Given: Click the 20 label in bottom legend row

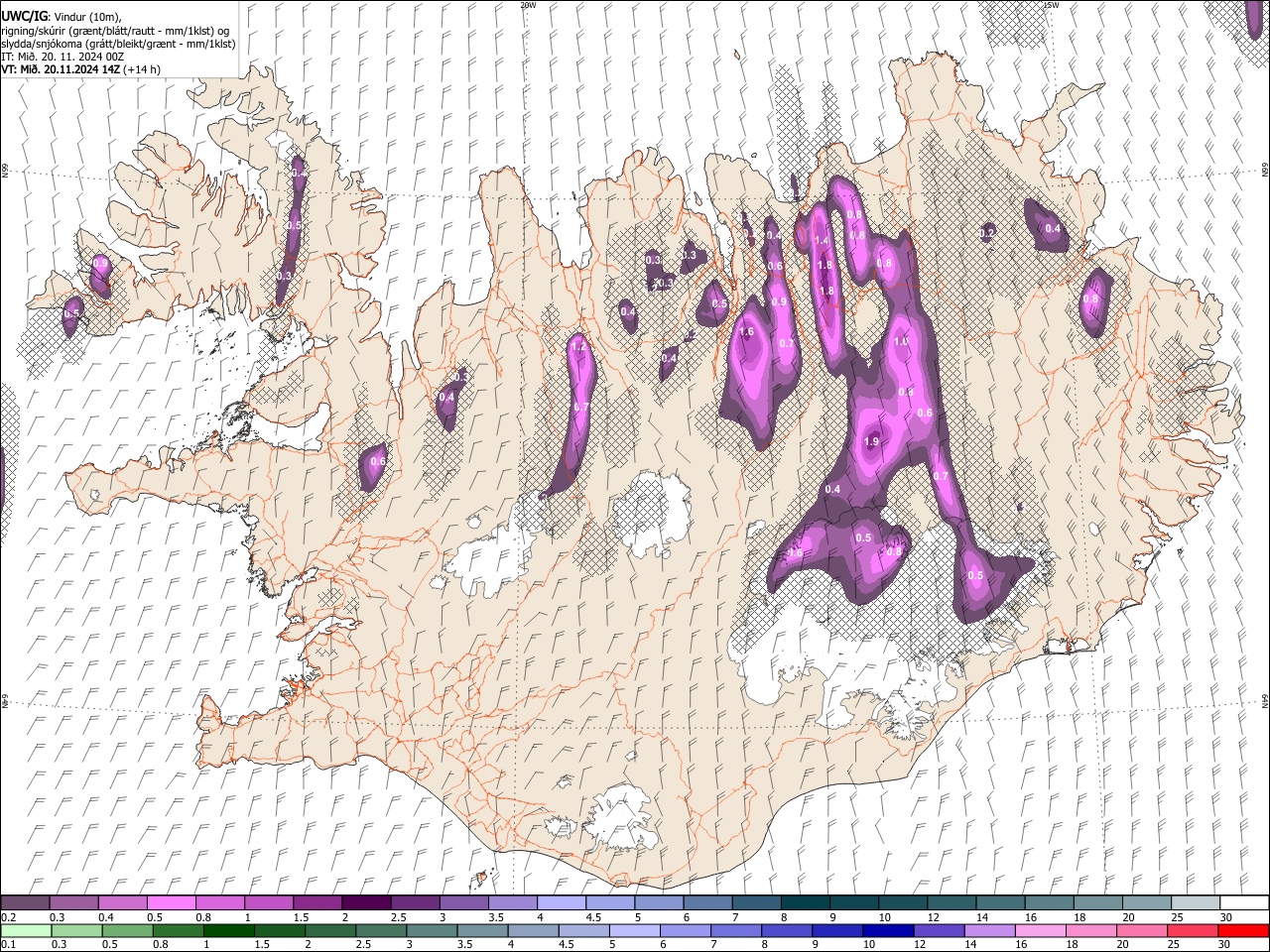Looking at the screenshot, I should [1122, 944].
